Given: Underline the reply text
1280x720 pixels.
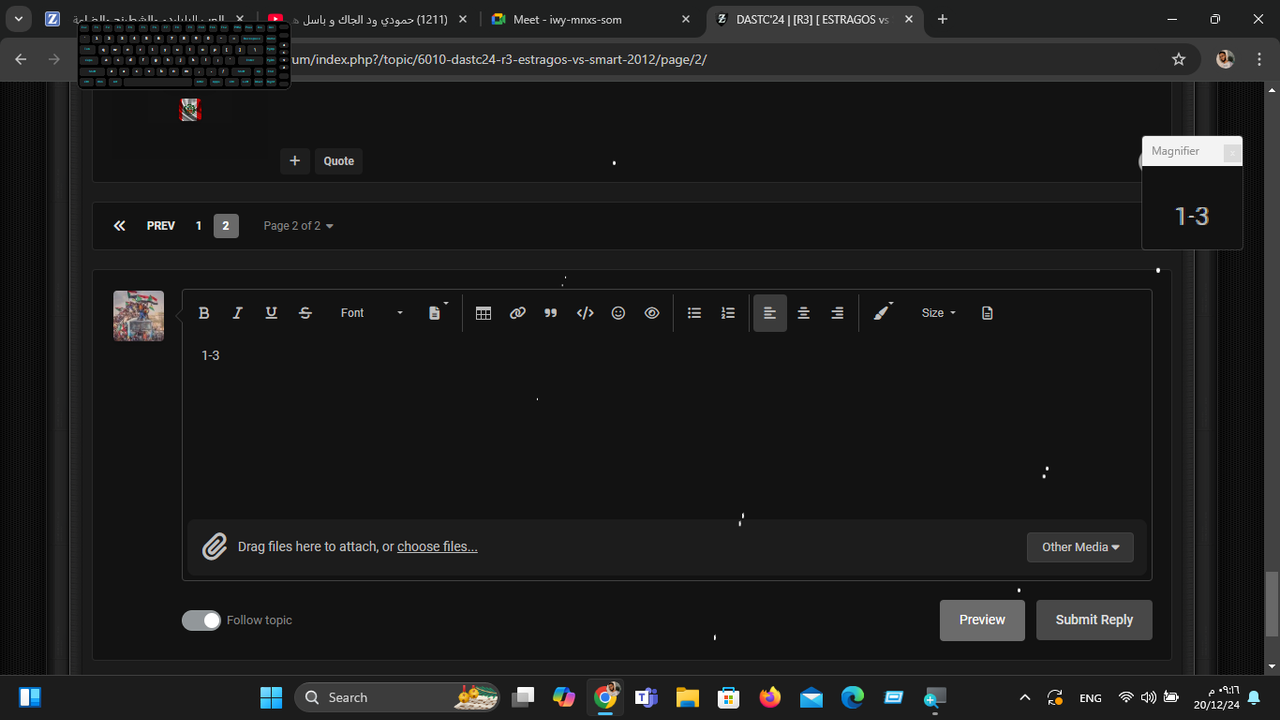Looking at the screenshot, I should coord(271,313).
